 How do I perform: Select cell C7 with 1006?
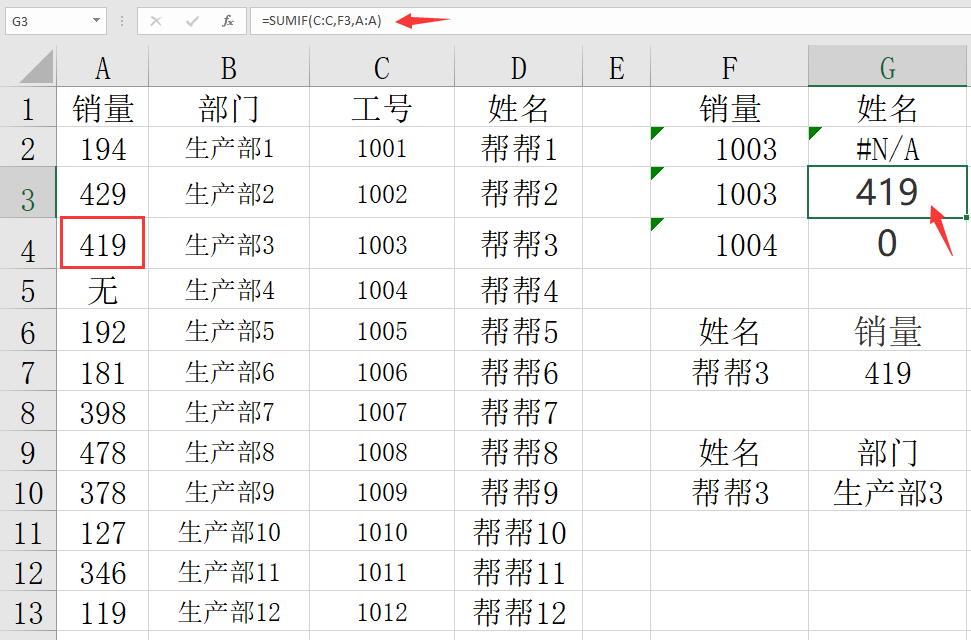tap(381, 371)
